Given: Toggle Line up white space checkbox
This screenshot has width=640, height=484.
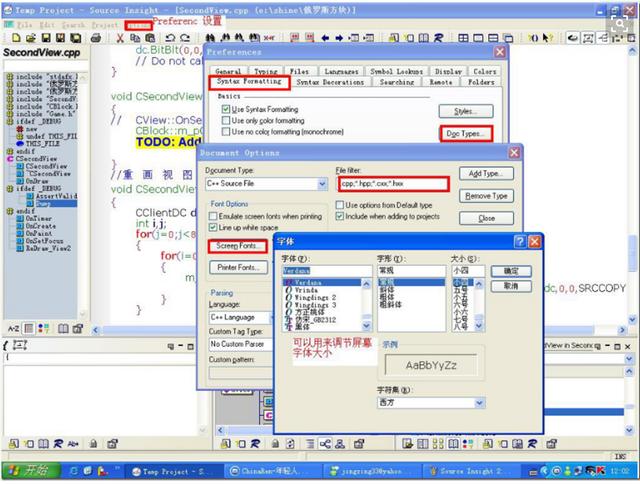Looking at the screenshot, I should pos(213,227).
